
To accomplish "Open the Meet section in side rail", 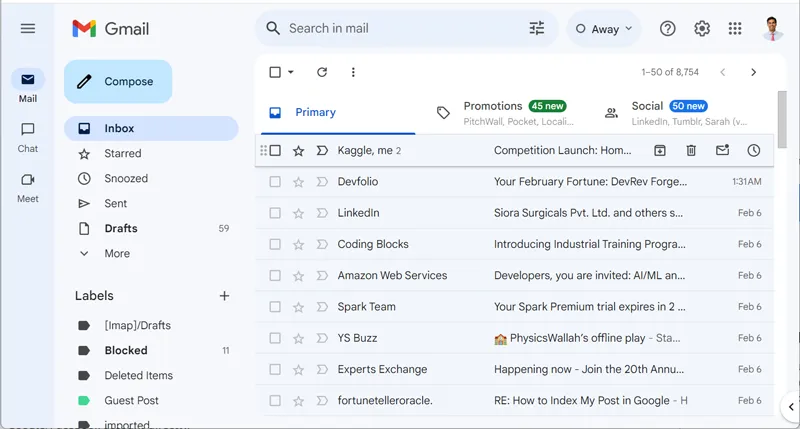I will 28,187.
